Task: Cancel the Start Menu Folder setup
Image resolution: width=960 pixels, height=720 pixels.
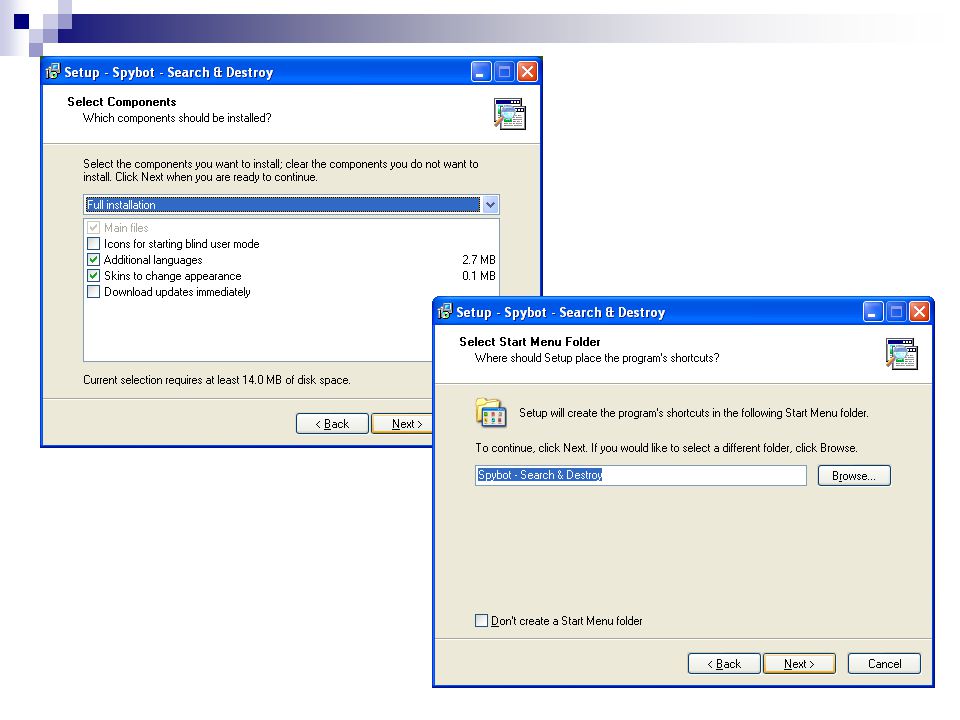Action: [x=884, y=664]
